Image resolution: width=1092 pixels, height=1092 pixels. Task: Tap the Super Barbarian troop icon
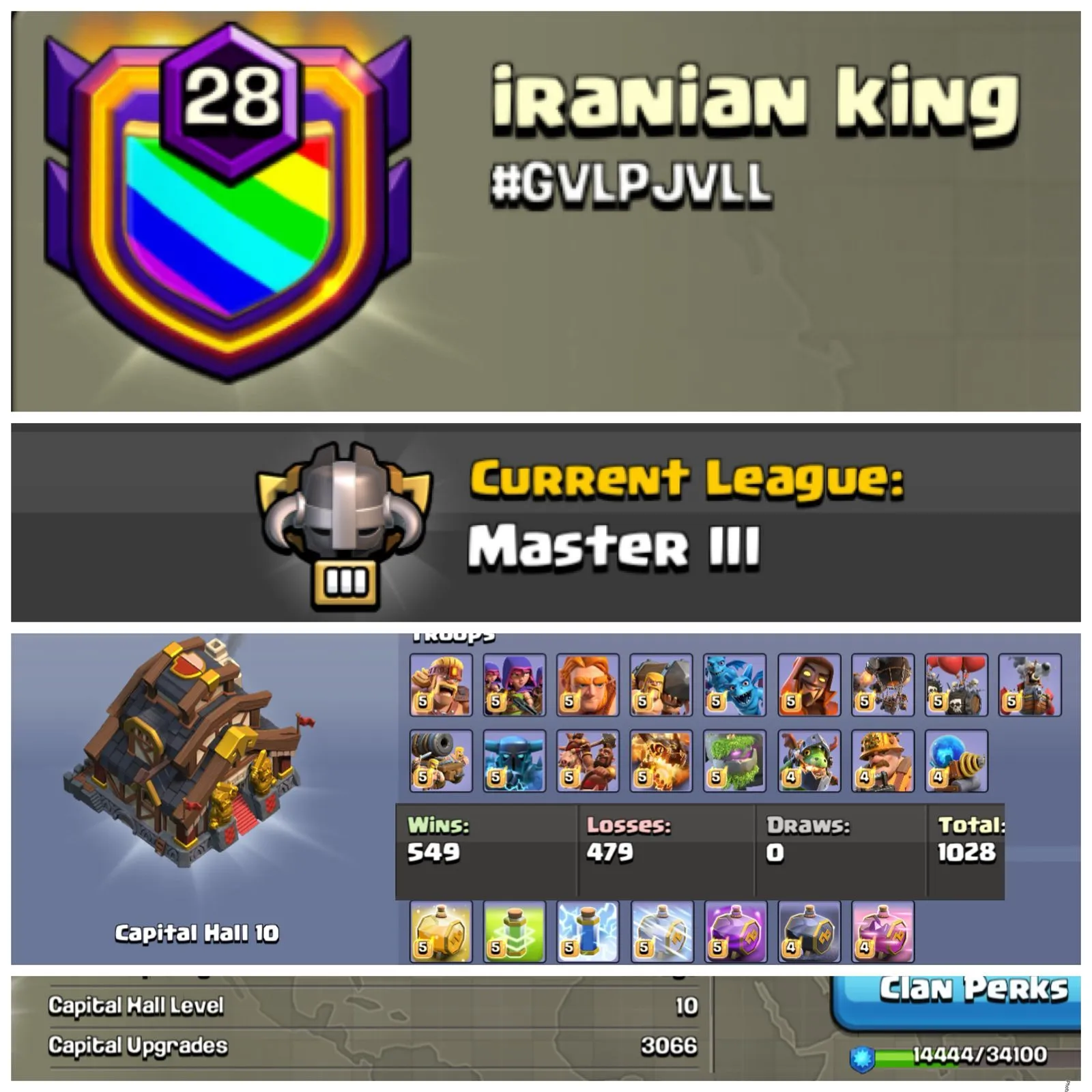tap(441, 685)
